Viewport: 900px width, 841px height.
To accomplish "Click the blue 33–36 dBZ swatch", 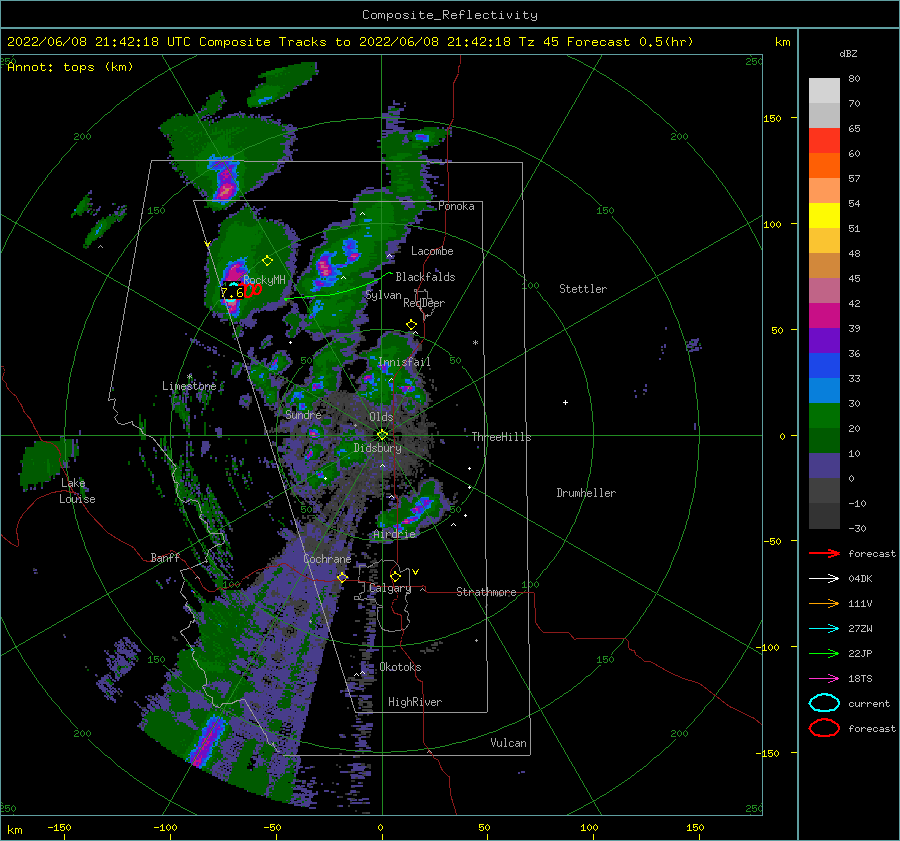I will (824, 366).
